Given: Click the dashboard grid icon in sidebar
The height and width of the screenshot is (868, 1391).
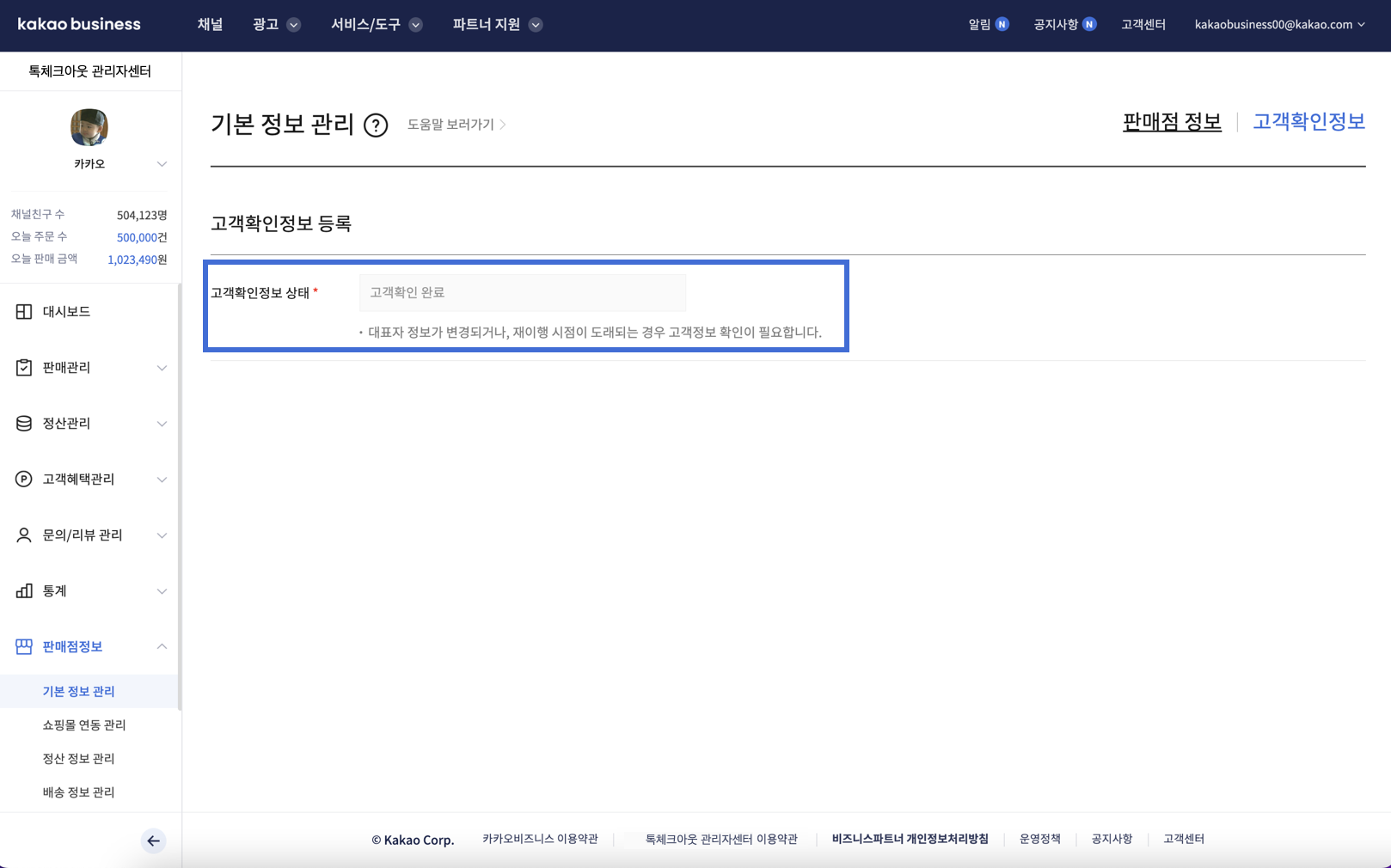Looking at the screenshot, I should tap(24, 312).
